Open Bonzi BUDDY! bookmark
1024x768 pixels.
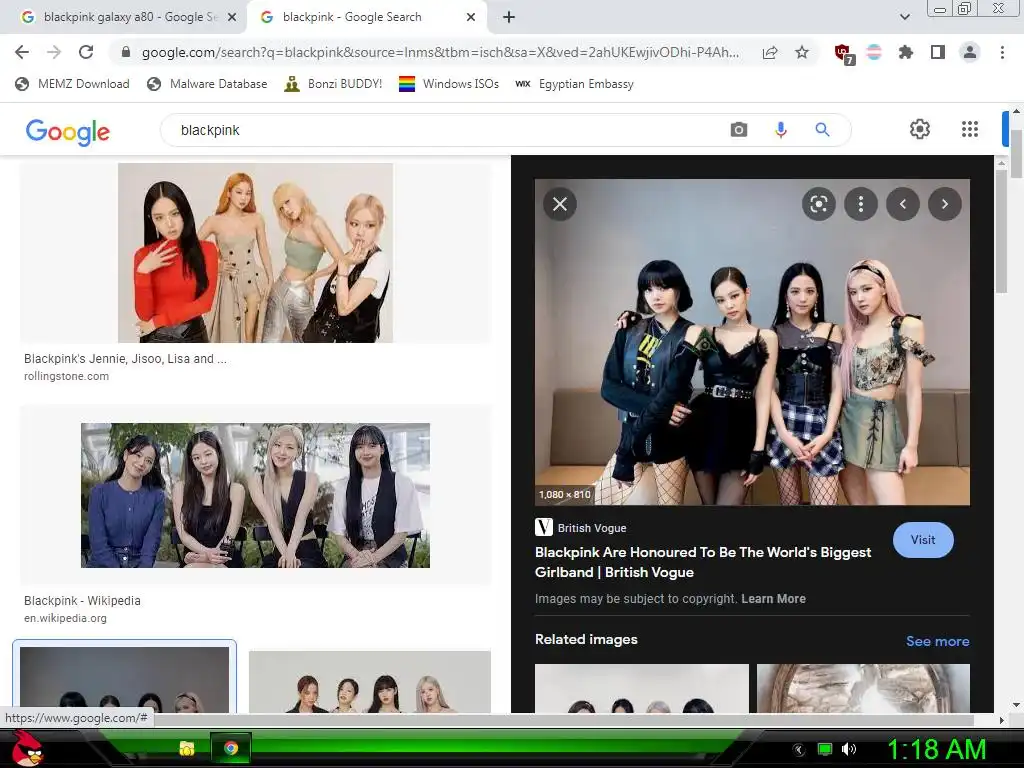333,84
